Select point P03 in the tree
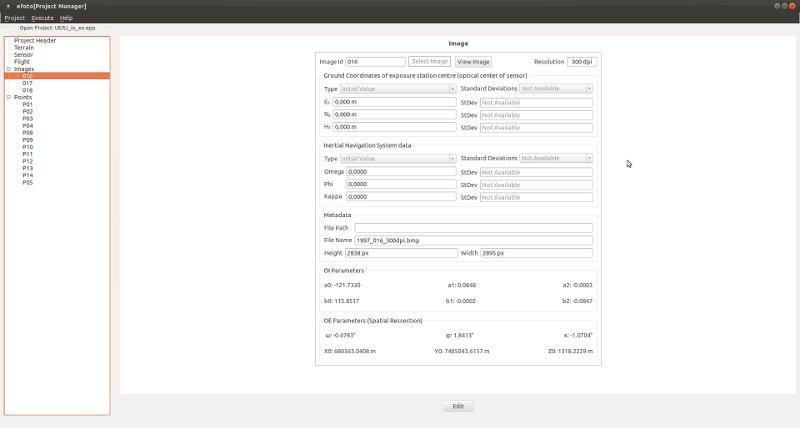Image resolution: width=800 pixels, height=428 pixels. (28, 118)
